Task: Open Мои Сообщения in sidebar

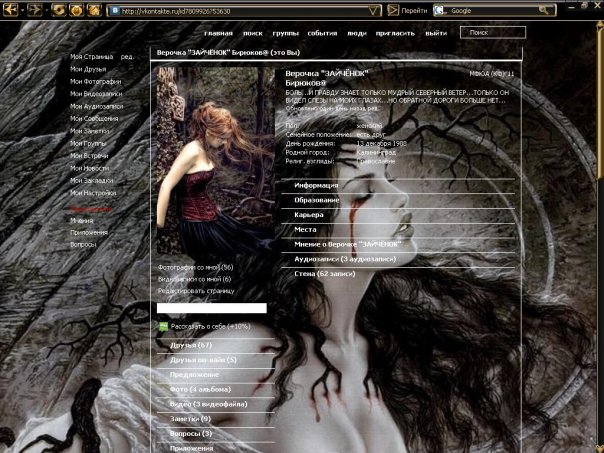Action: pyautogui.click(x=94, y=118)
